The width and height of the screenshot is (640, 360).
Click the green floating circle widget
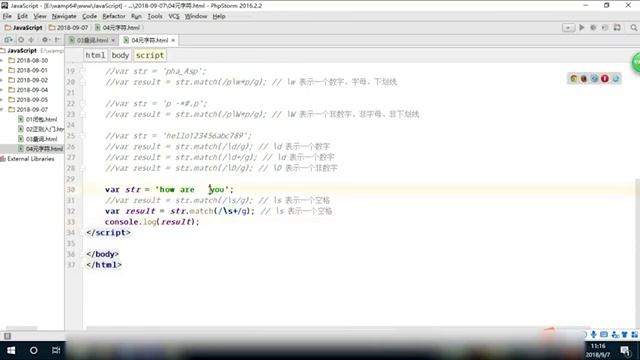coord(636,63)
